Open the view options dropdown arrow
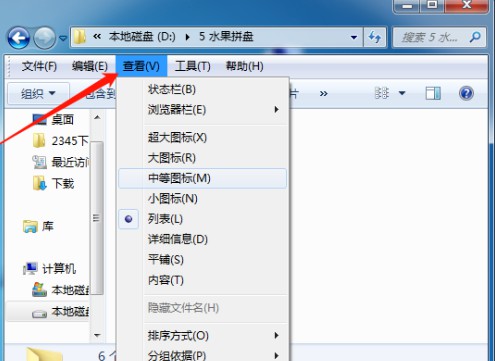 point(402,93)
